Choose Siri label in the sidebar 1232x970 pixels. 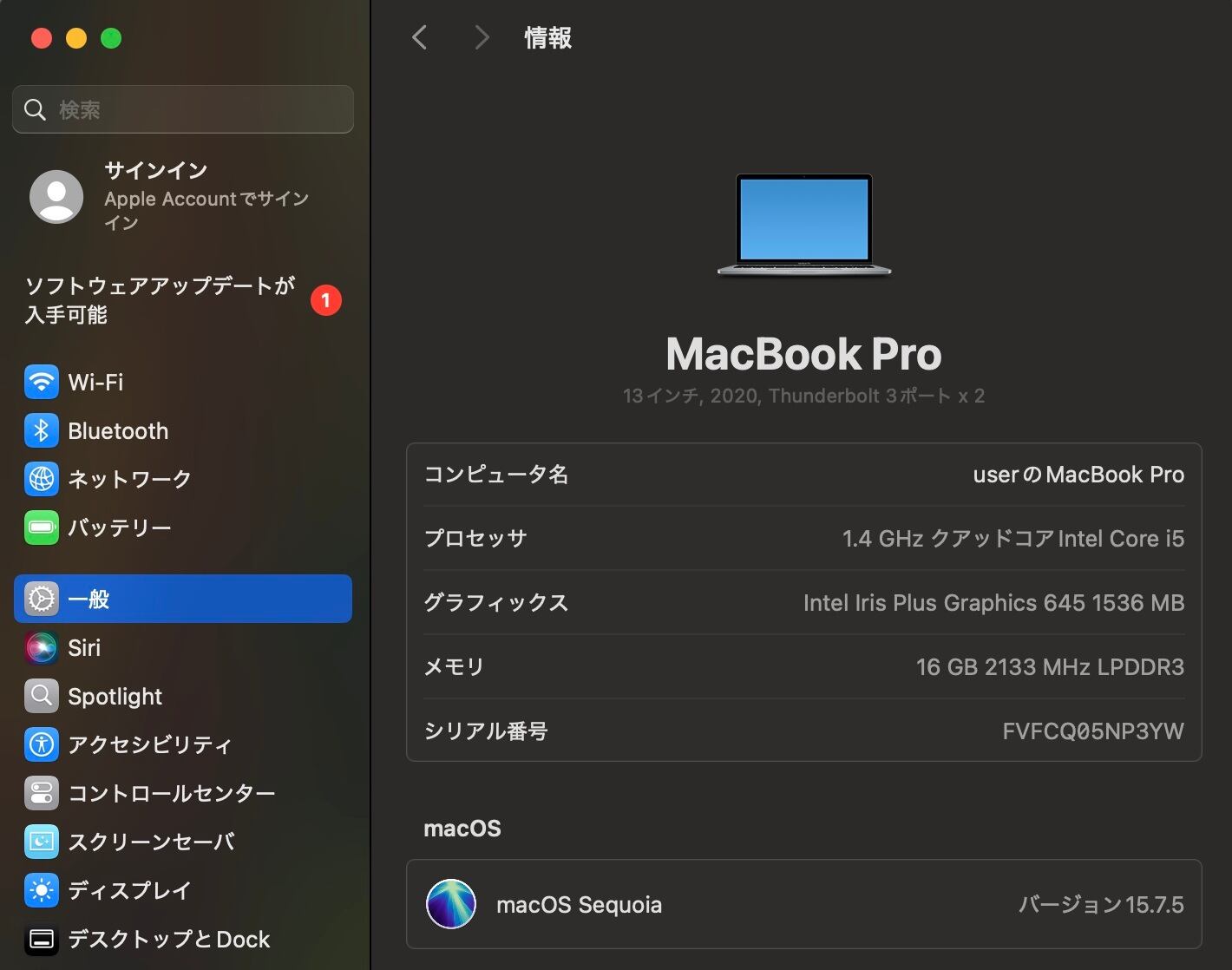(x=84, y=647)
